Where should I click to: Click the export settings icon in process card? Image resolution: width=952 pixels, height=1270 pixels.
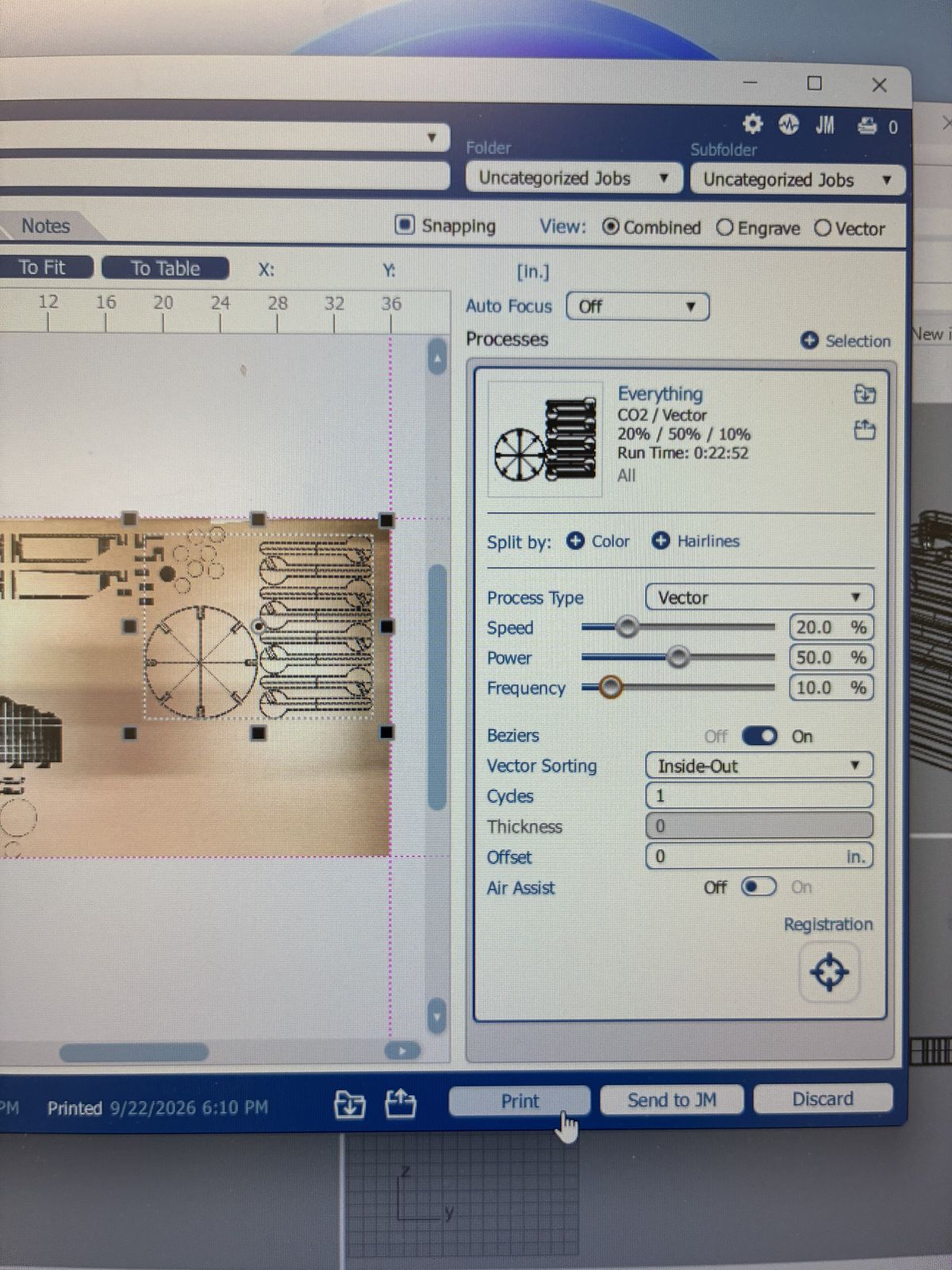click(864, 430)
